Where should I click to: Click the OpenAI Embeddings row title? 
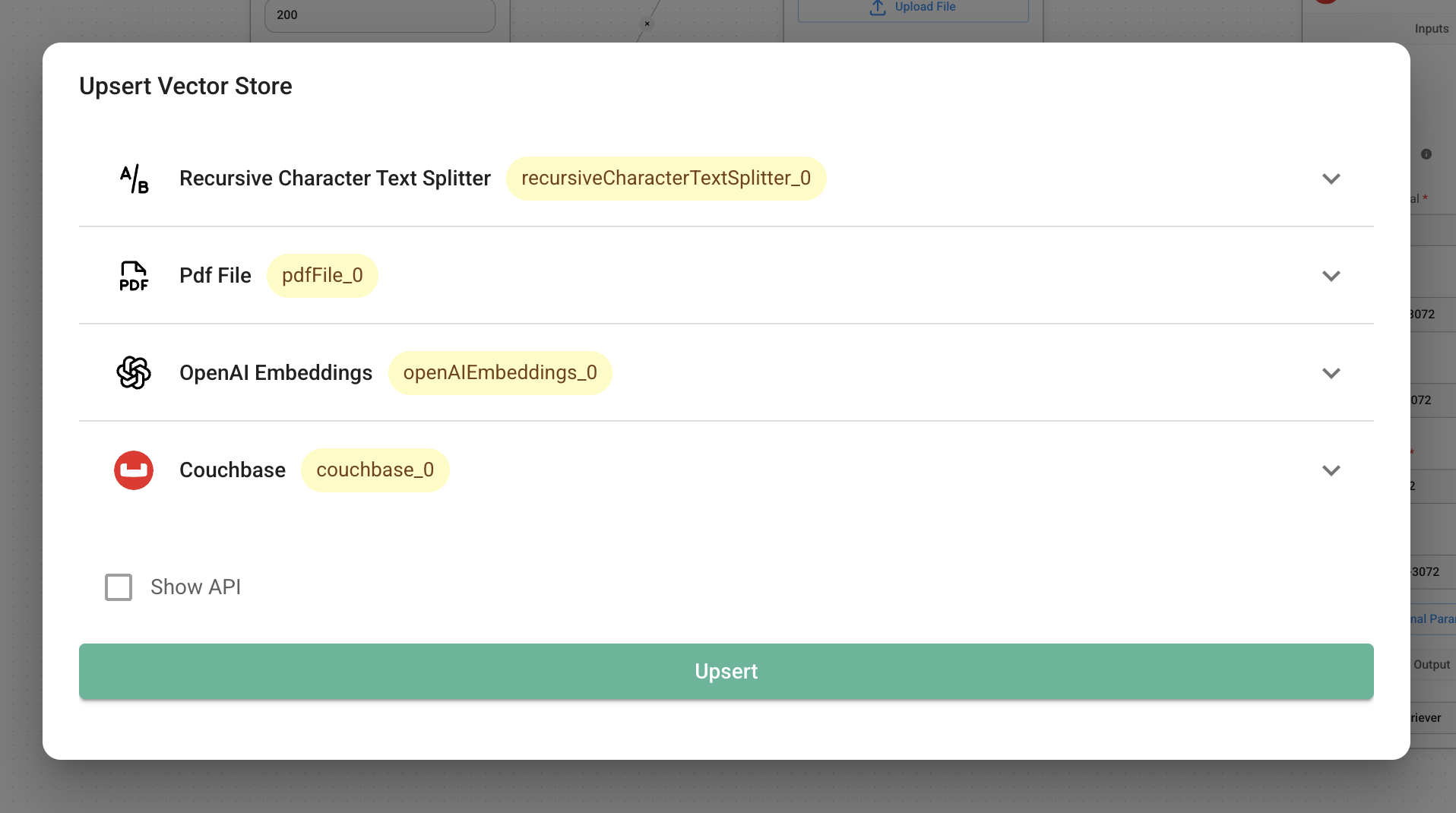[276, 373]
